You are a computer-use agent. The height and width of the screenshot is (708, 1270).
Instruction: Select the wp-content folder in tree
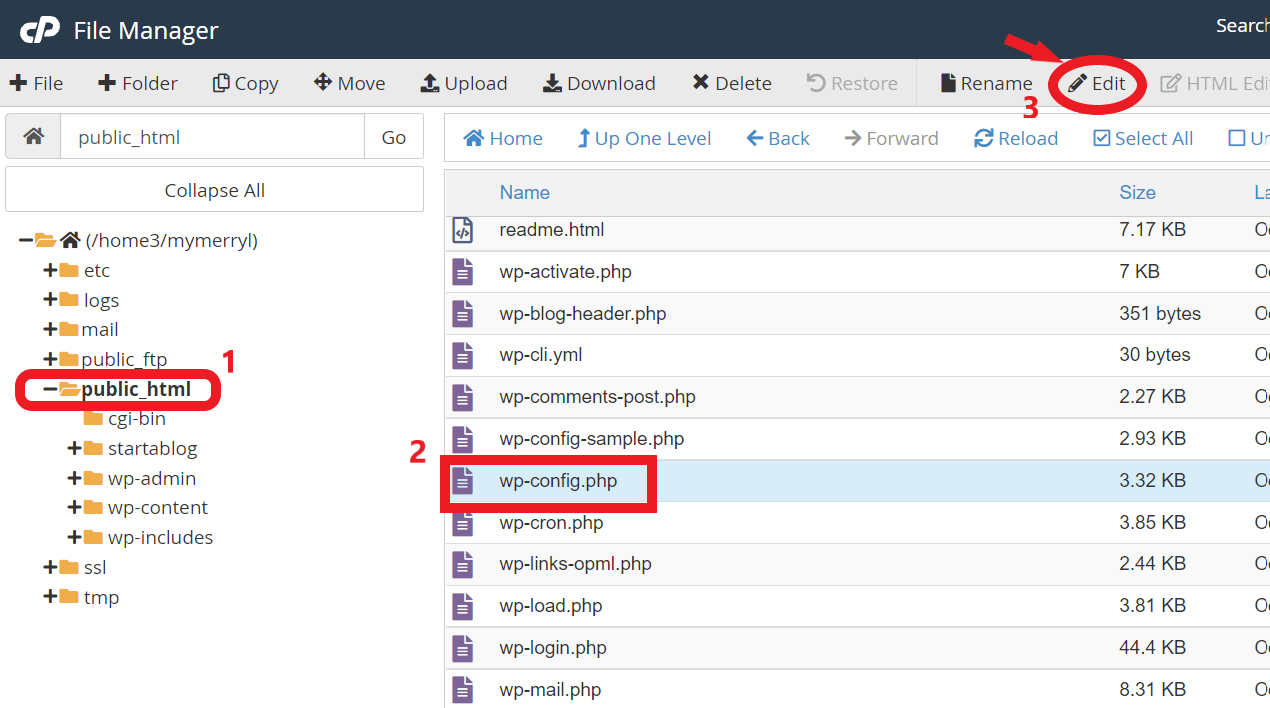158,507
